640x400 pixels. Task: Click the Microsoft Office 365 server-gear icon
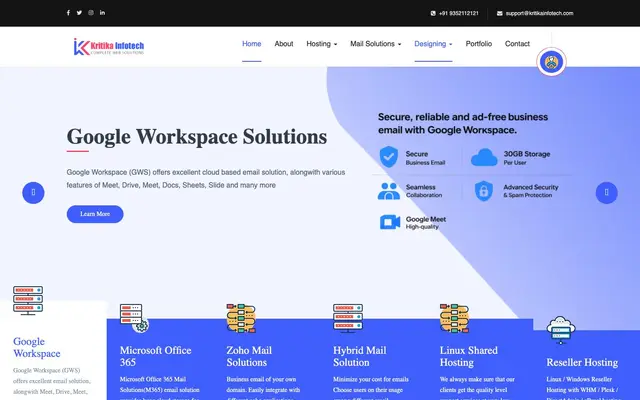[x=134, y=318]
